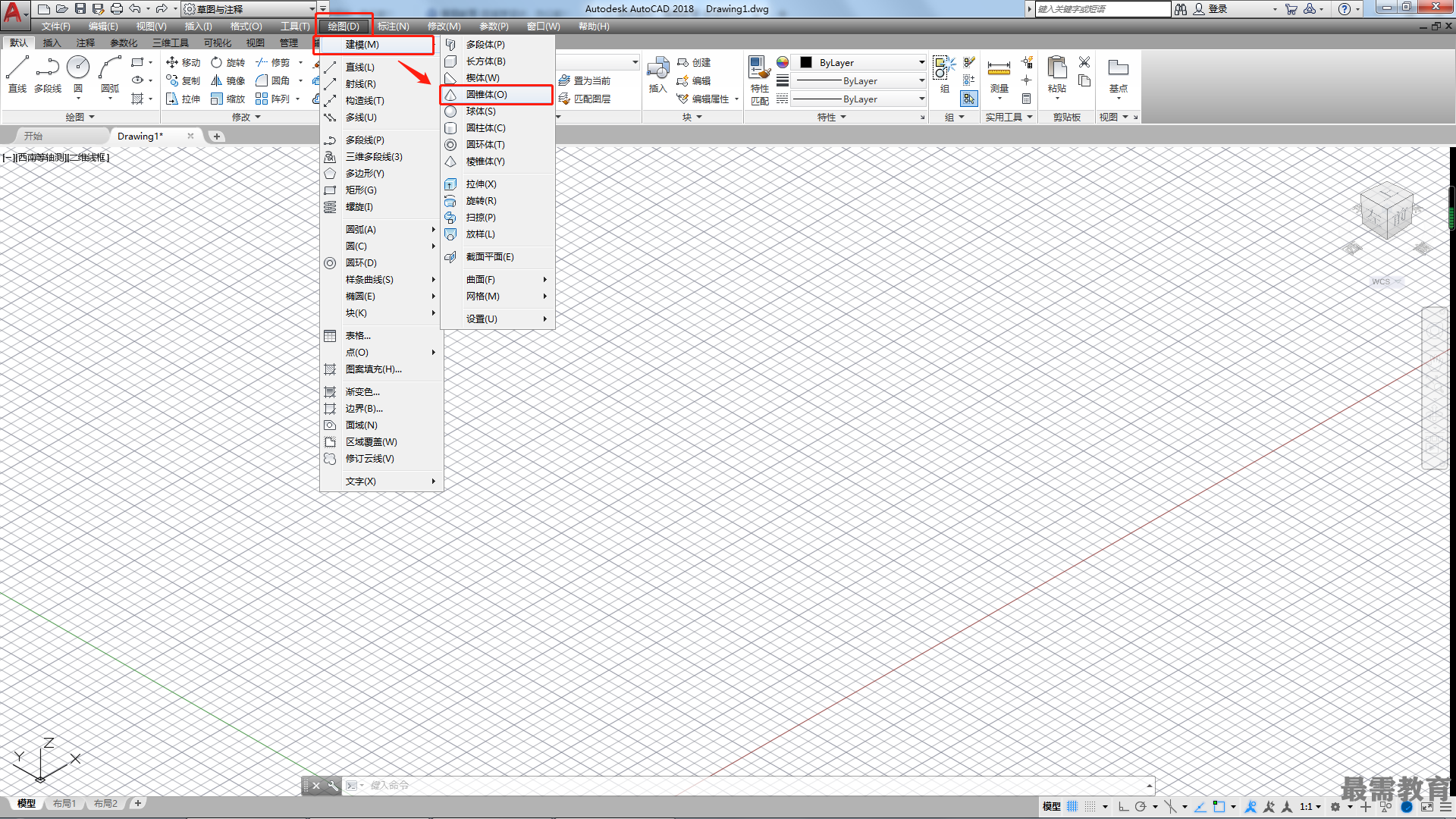Toggle polar tracking in status bar
This screenshot has width=1456, height=819.
pyautogui.click(x=1141, y=806)
